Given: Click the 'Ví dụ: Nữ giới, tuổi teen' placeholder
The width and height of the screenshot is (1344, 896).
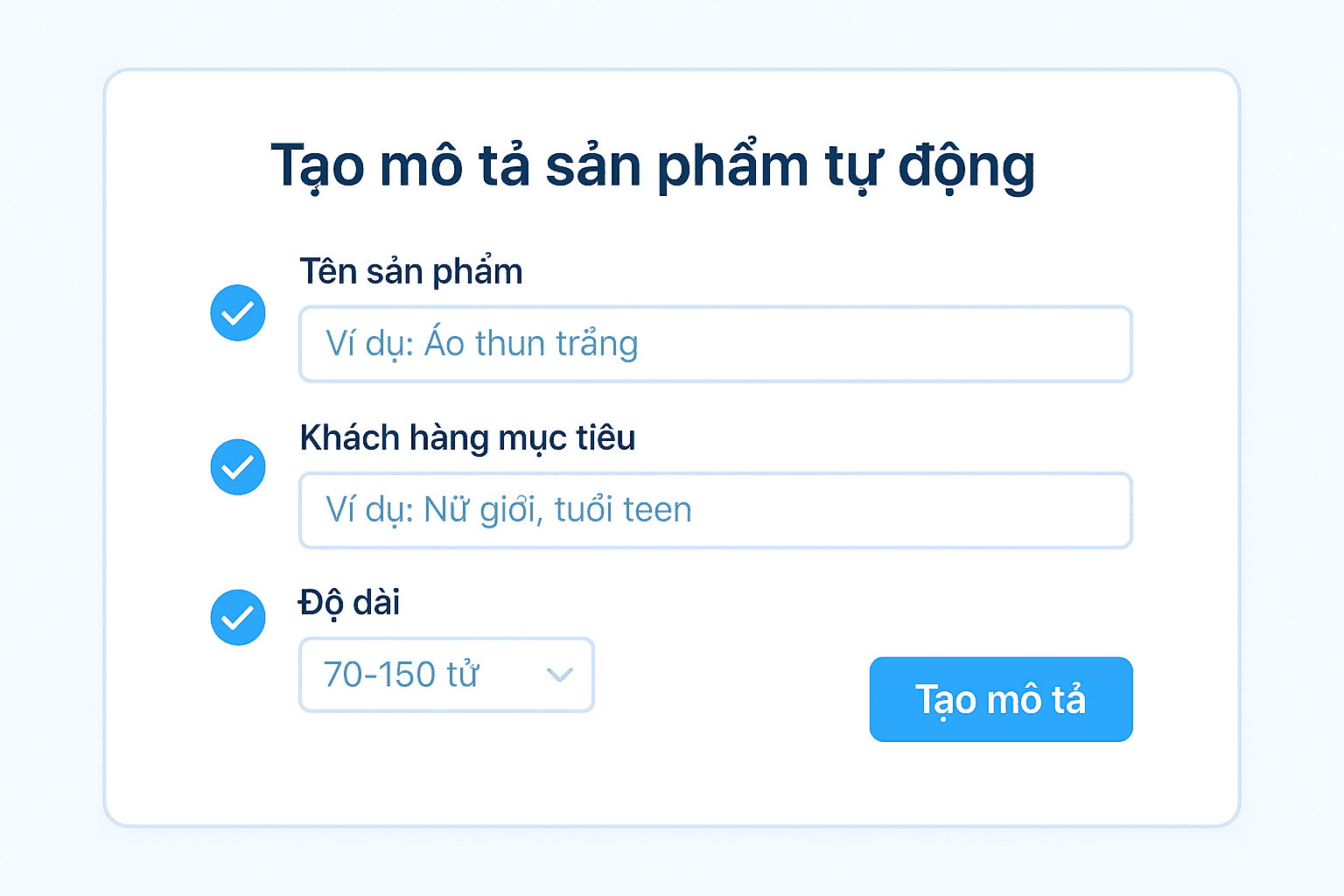Looking at the screenshot, I should [x=508, y=510].
